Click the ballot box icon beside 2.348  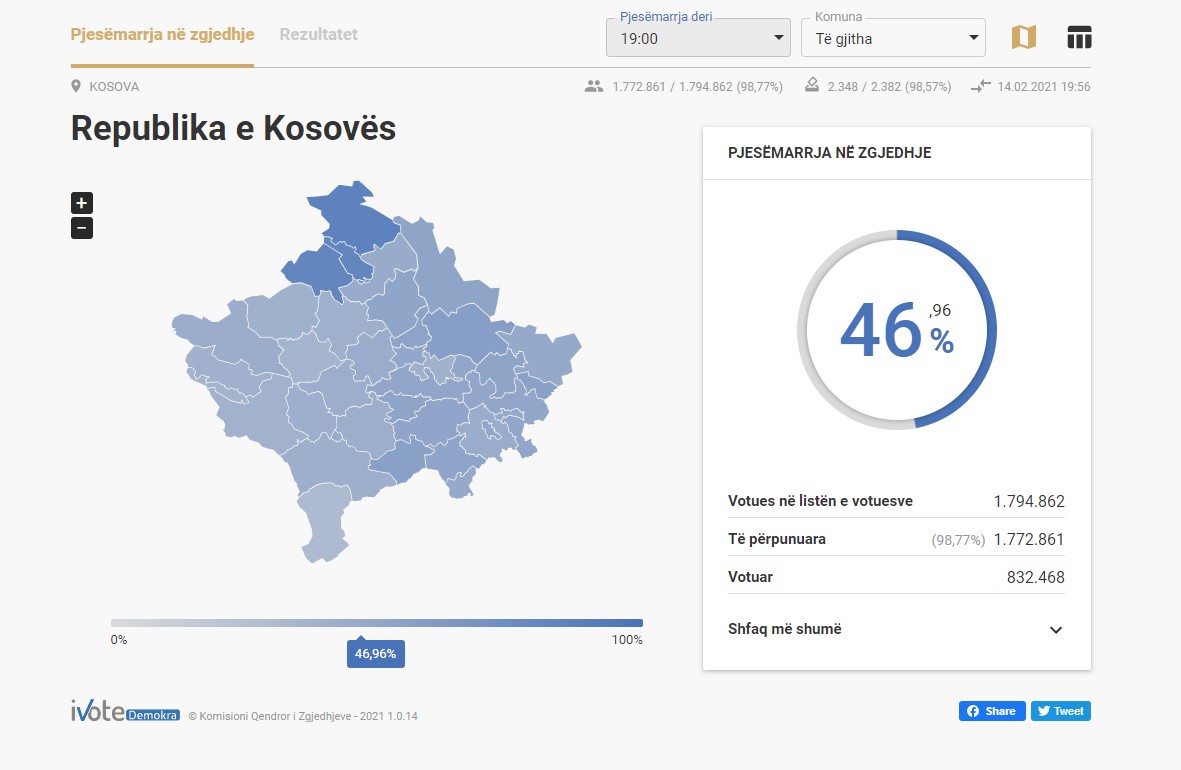tap(810, 87)
